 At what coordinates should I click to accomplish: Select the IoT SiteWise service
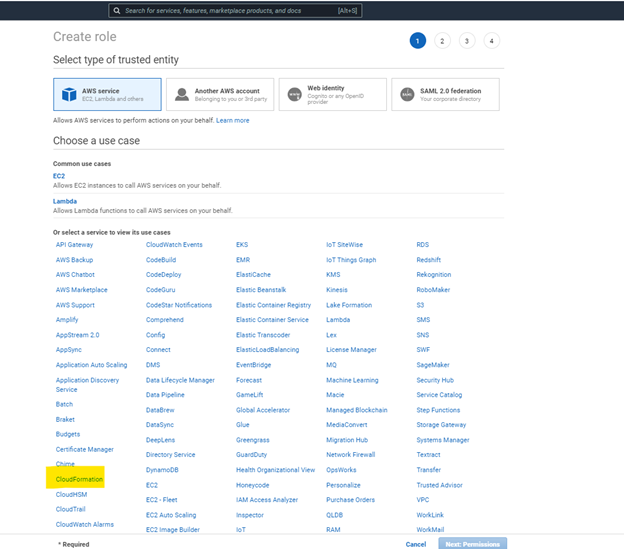pyautogui.click(x=345, y=245)
